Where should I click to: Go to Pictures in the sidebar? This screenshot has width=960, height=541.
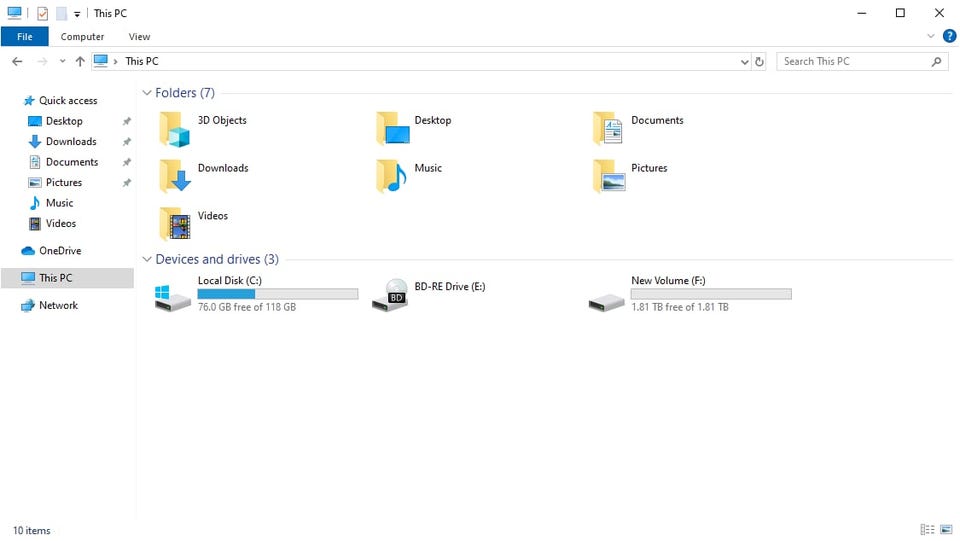[x=64, y=182]
